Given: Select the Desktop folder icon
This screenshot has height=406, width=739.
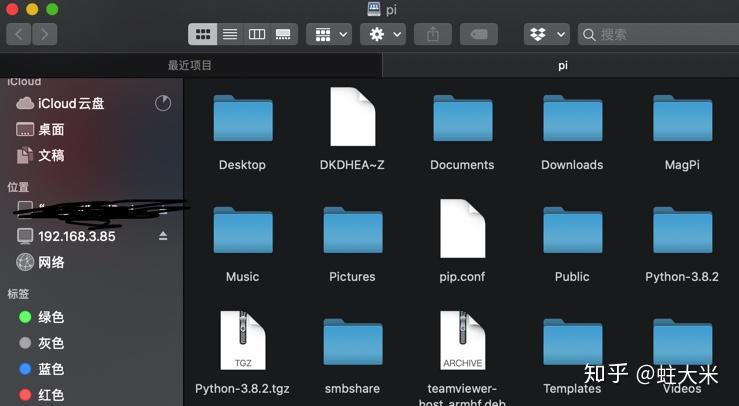Looking at the screenshot, I should pos(243,118).
